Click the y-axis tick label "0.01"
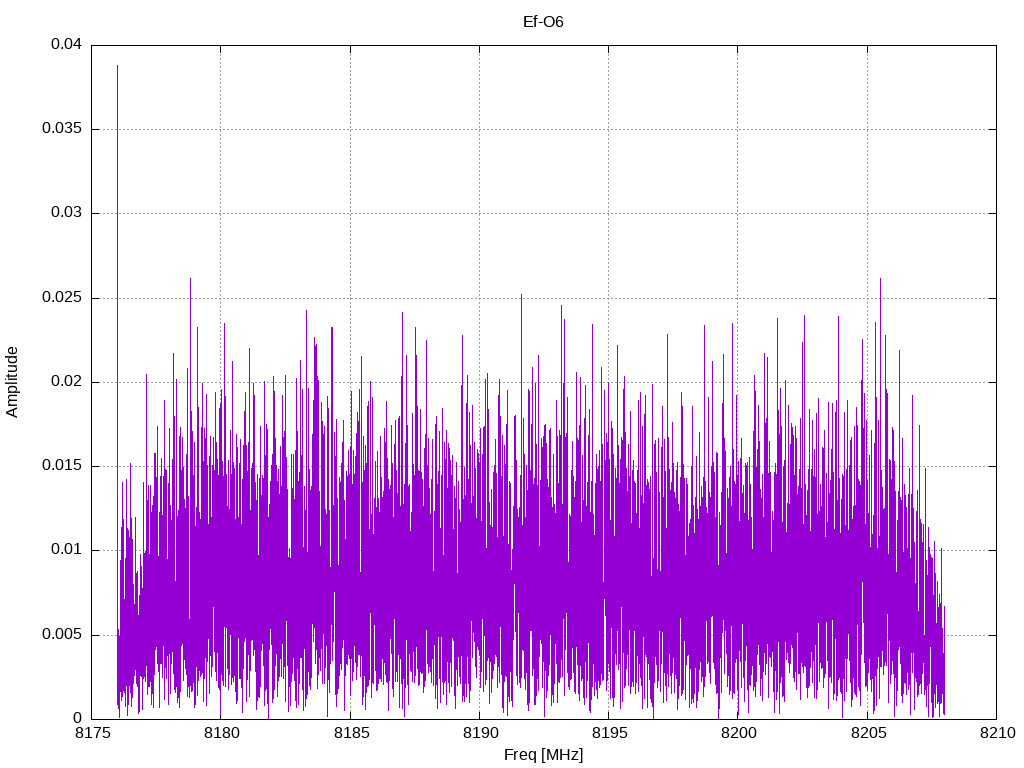 tap(67, 550)
